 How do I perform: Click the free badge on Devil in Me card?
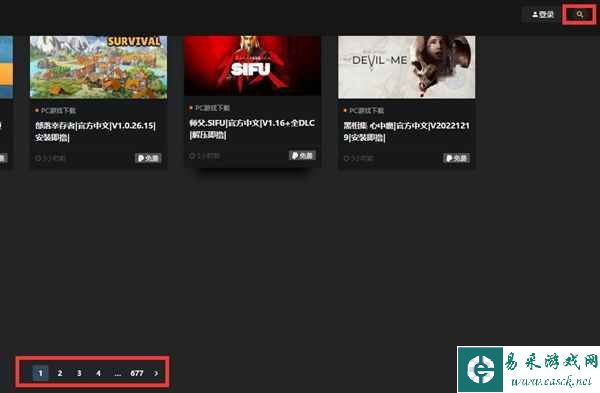pos(457,158)
